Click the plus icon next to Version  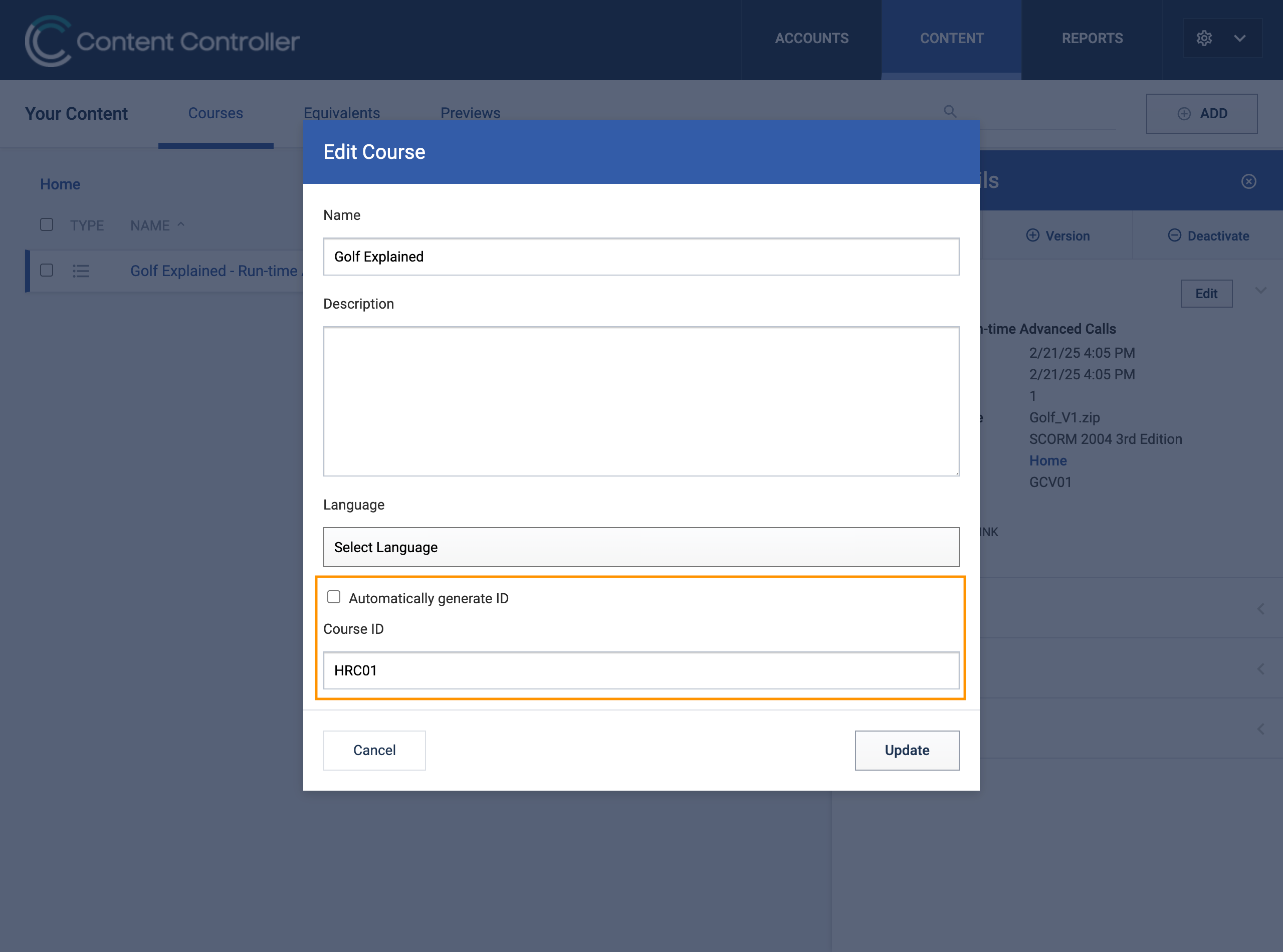coord(1032,235)
